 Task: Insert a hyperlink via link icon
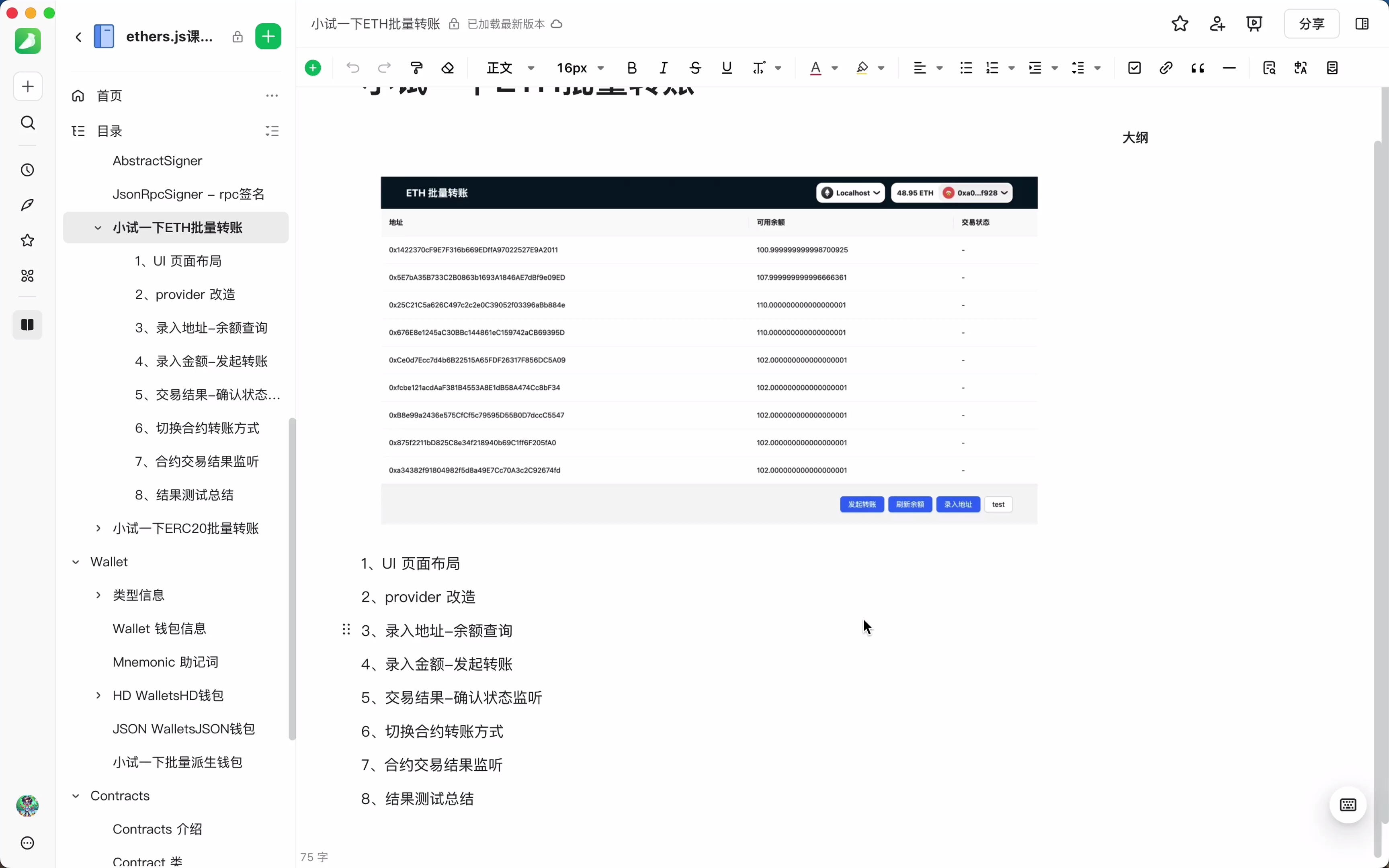[x=1166, y=68]
